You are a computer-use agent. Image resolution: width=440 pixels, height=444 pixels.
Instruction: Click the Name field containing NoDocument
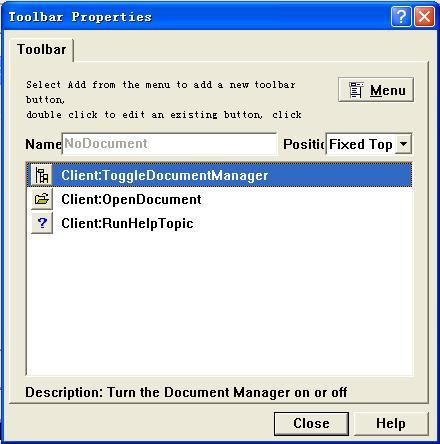point(169,144)
